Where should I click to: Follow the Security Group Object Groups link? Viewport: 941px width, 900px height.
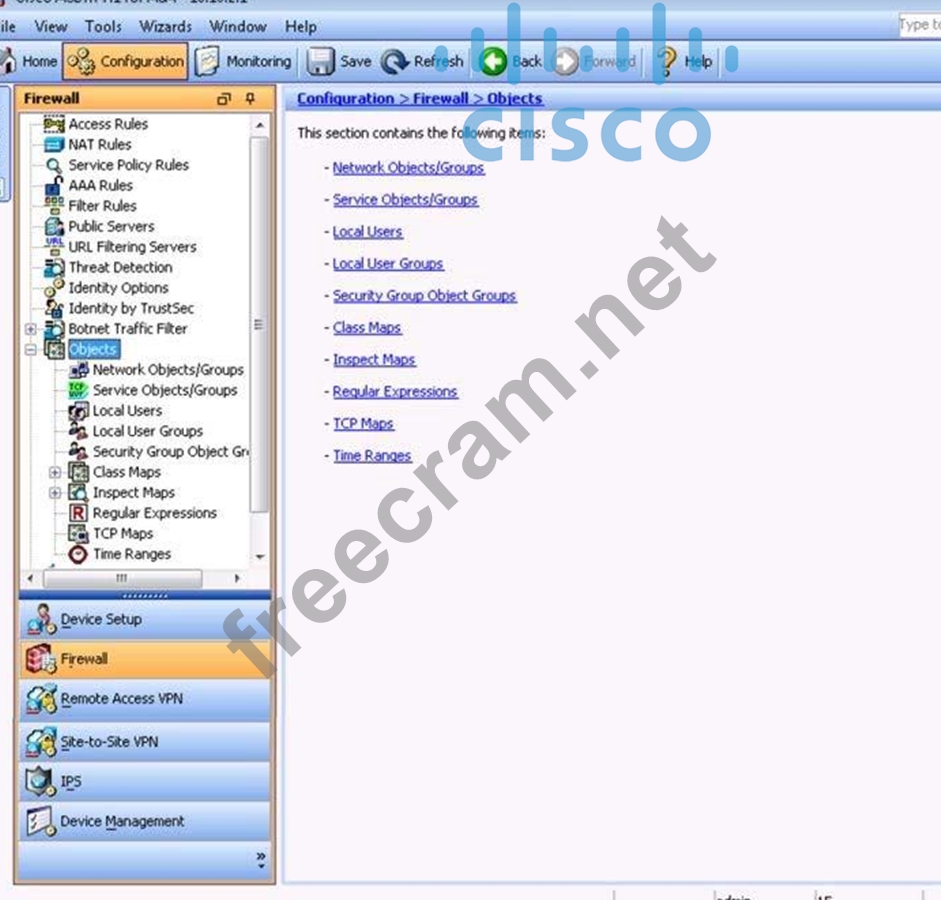(x=424, y=296)
